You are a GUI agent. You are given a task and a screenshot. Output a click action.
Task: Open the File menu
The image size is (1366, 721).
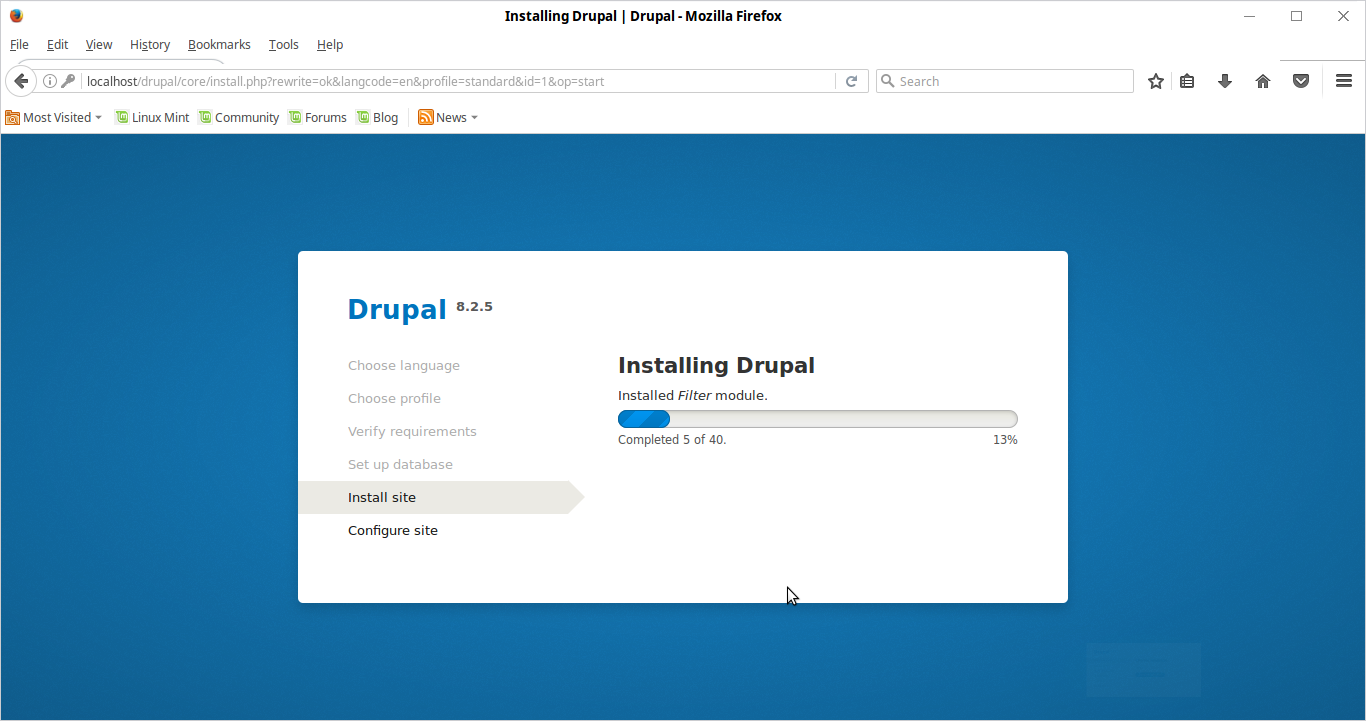[19, 44]
